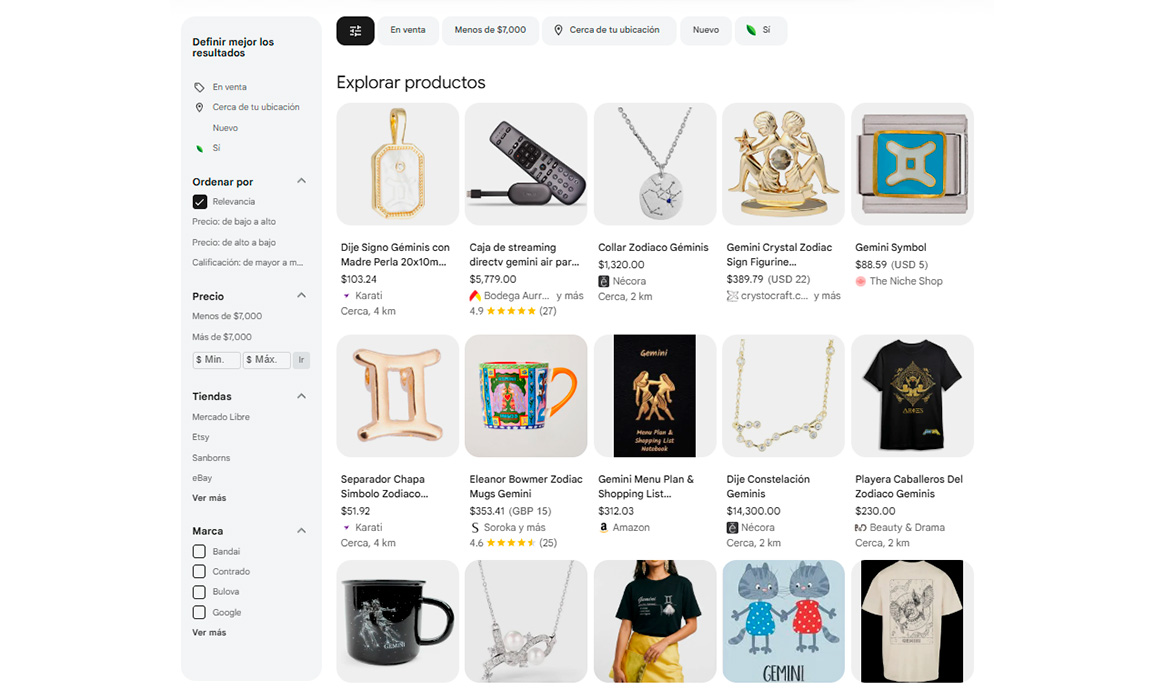
Task: Click Ver más under Tiendas
Action: click(x=209, y=498)
